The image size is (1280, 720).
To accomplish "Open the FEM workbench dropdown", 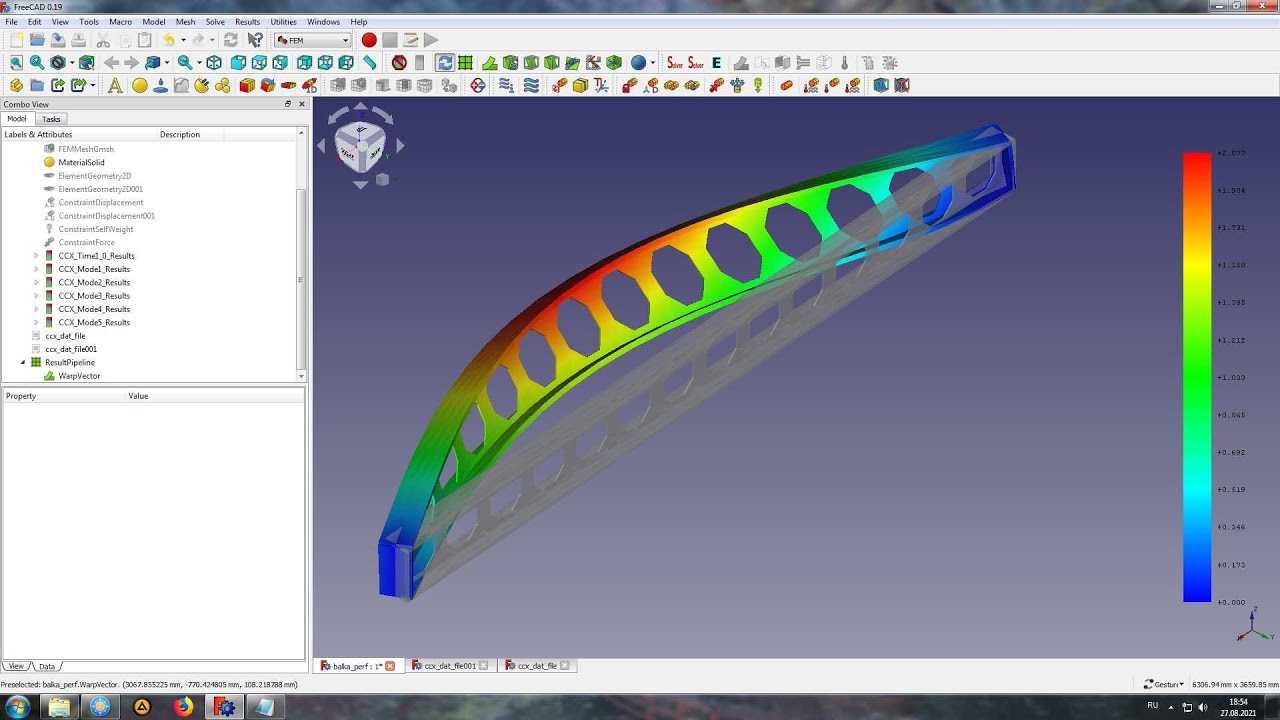I will [x=313, y=40].
